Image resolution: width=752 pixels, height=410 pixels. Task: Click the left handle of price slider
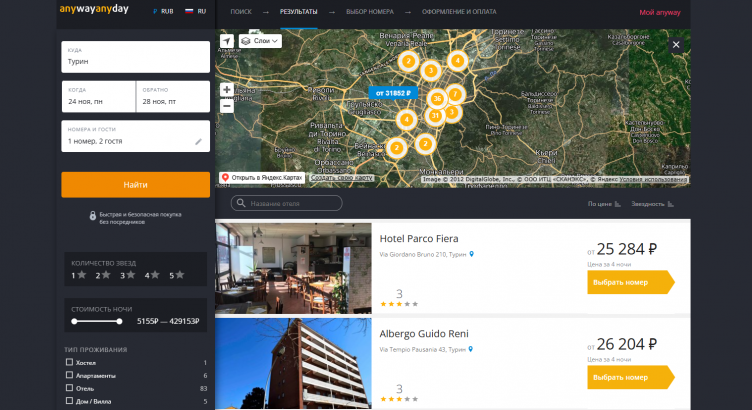(x=75, y=322)
